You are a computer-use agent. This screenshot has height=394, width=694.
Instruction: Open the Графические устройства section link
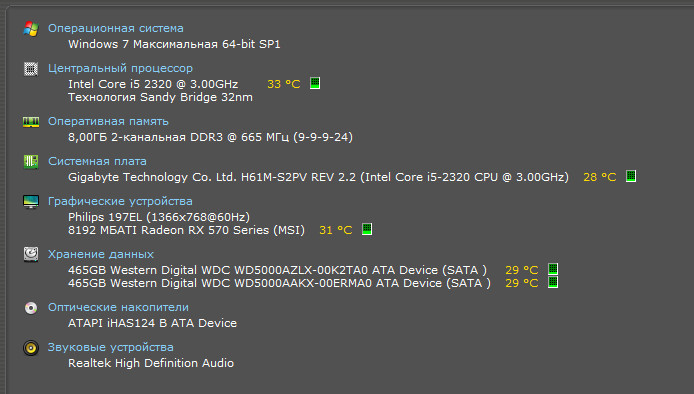pos(120,201)
